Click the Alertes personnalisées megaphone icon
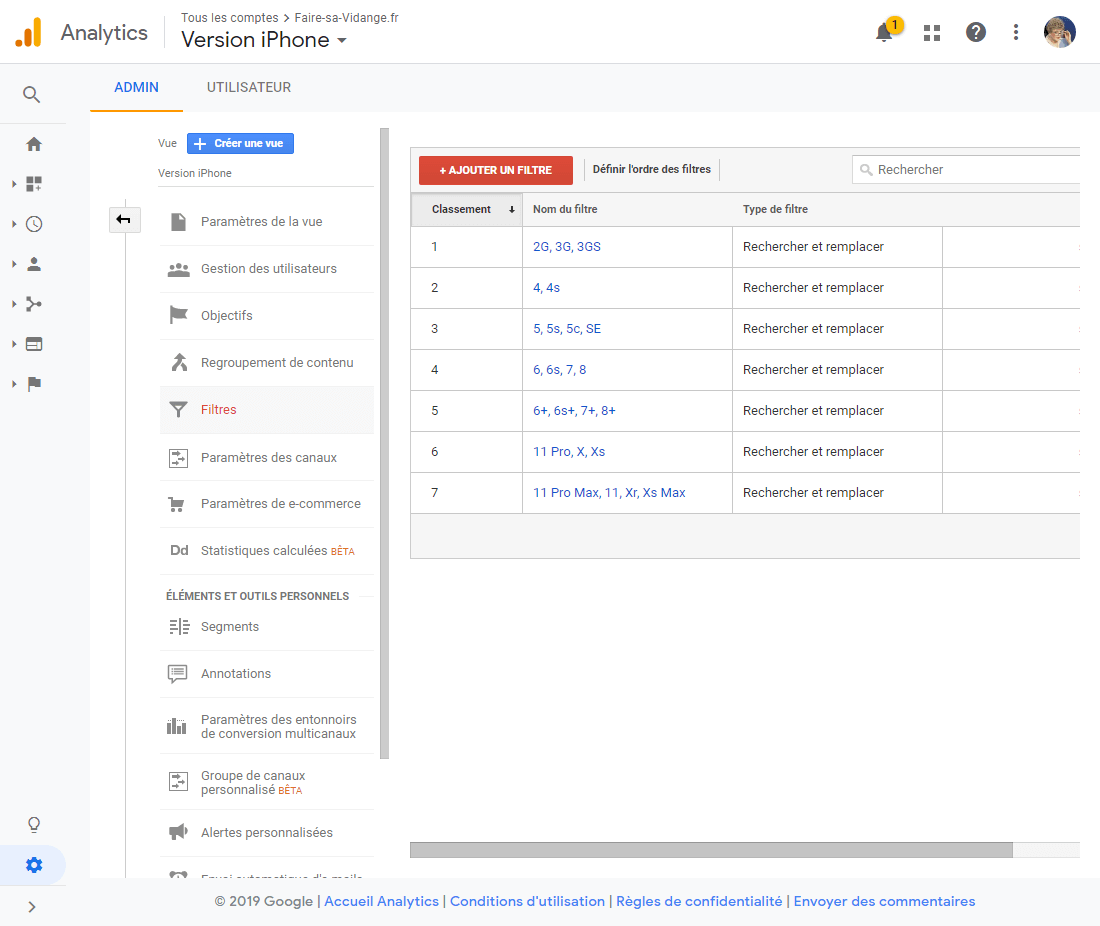Viewport: 1100px width, 926px height. pos(178,832)
